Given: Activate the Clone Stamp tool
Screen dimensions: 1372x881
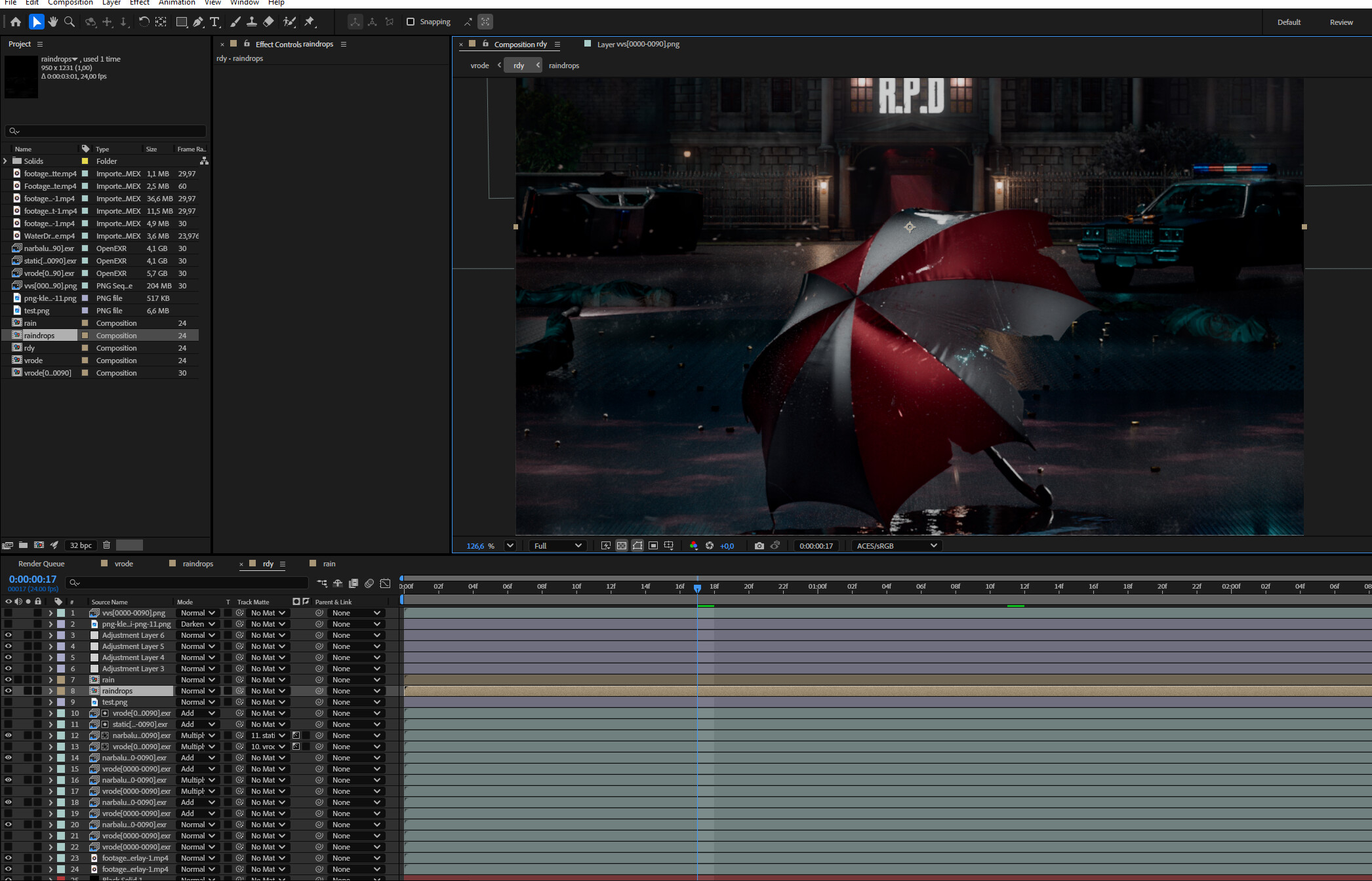Looking at the screenshot, I should pos(251,22).
